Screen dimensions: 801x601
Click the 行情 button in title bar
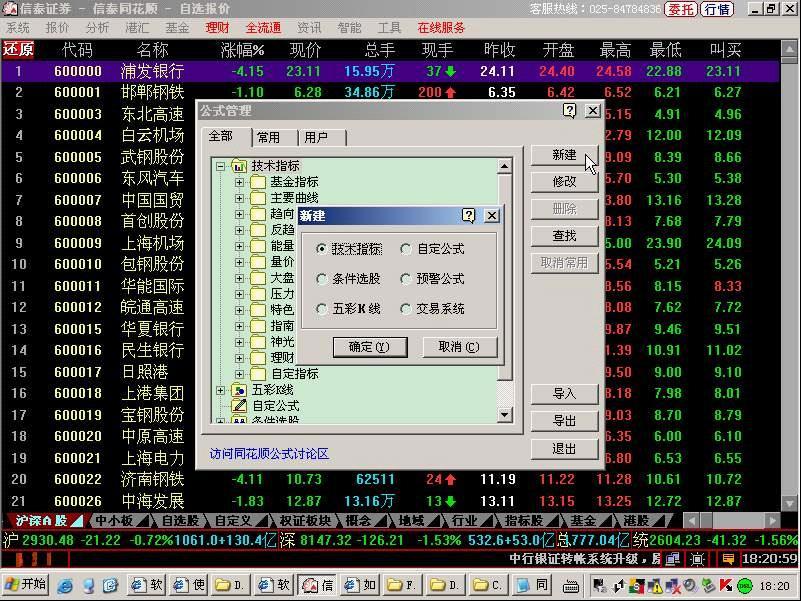click(717, 9)
